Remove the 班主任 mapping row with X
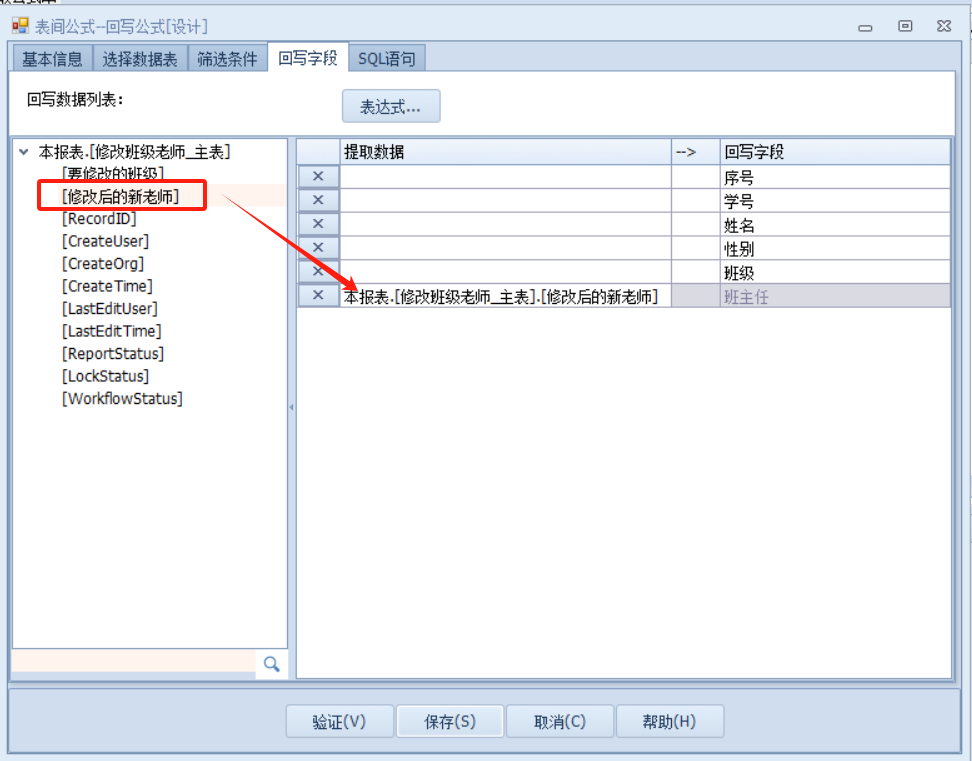This screenshot has height=761, width=972. 318,296
